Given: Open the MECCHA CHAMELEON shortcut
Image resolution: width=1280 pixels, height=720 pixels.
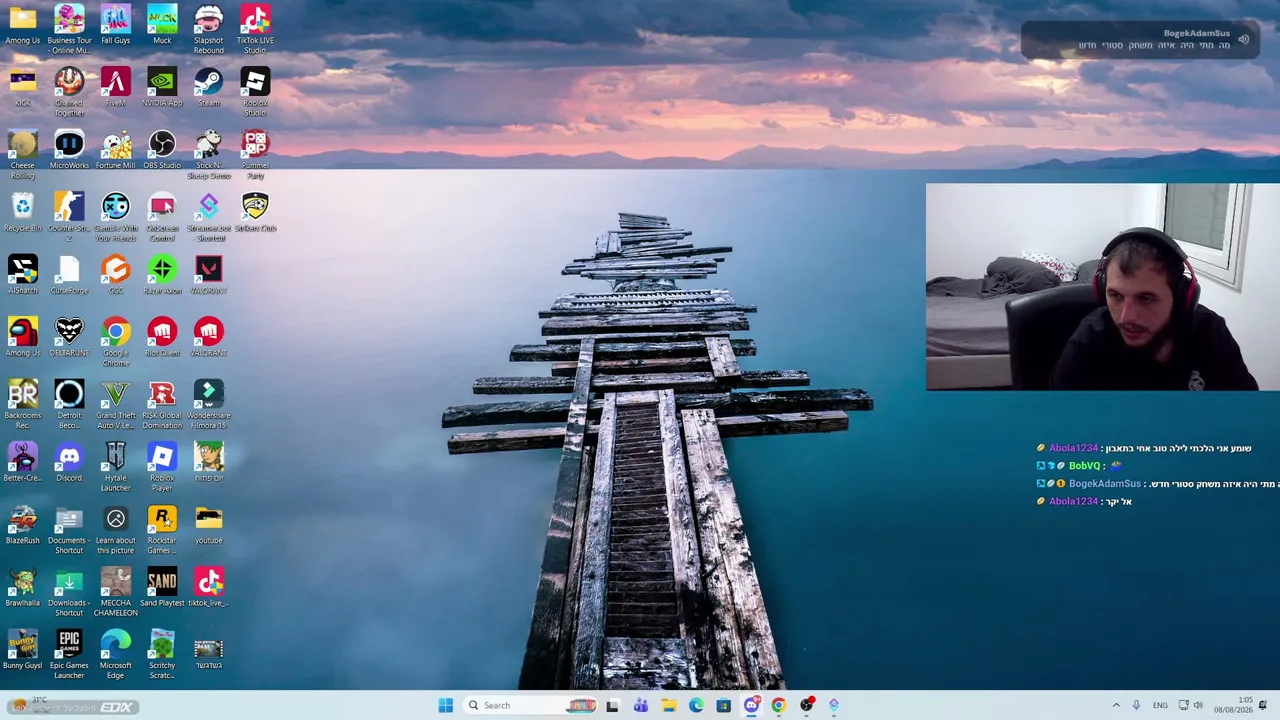Looking at the screenshot, I should click(115, 592).
